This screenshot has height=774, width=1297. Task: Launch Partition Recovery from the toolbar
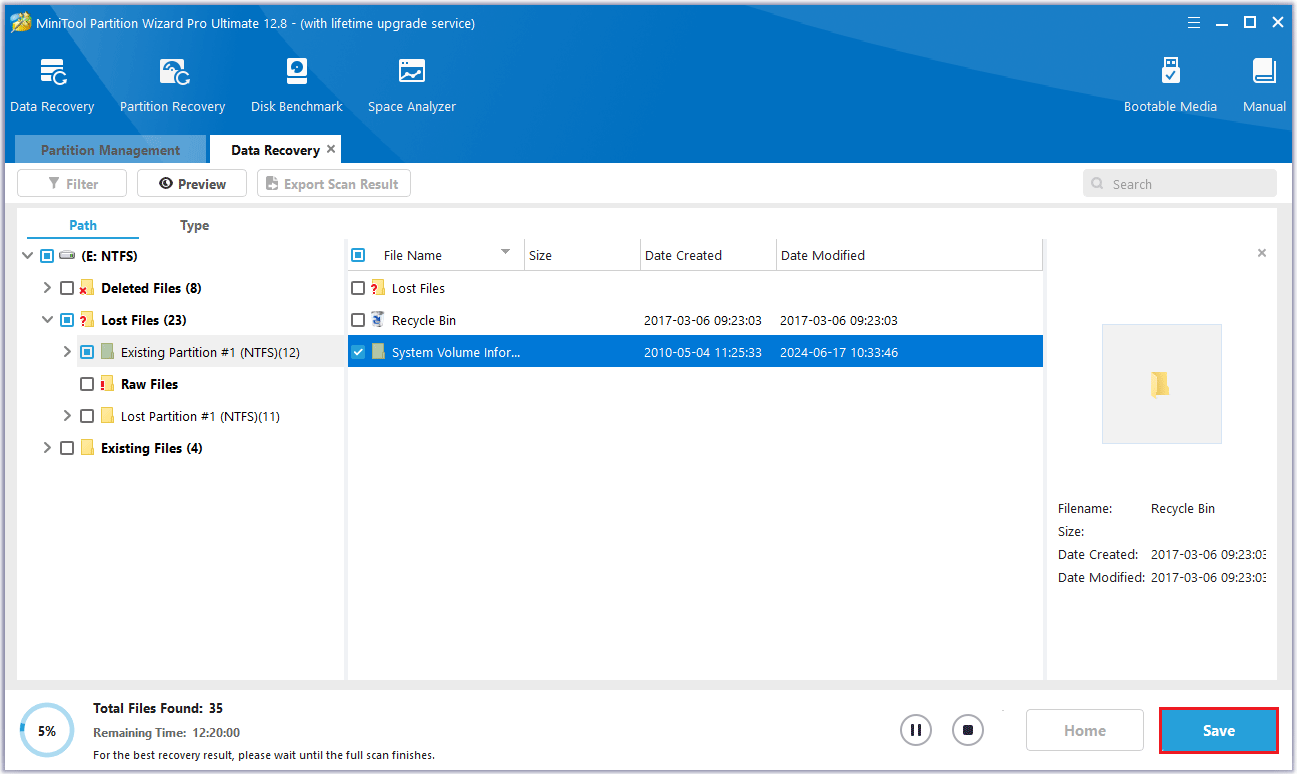click(x=174, y=72)
